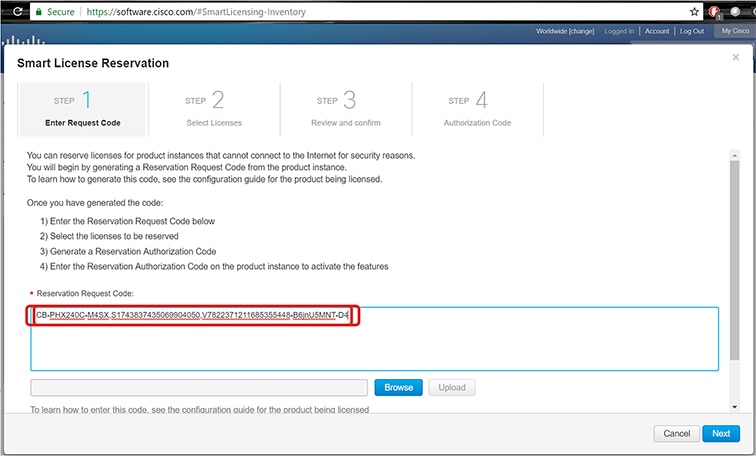Click the Upload button
Screen dimensions: 756x456
tap(452, 388)
